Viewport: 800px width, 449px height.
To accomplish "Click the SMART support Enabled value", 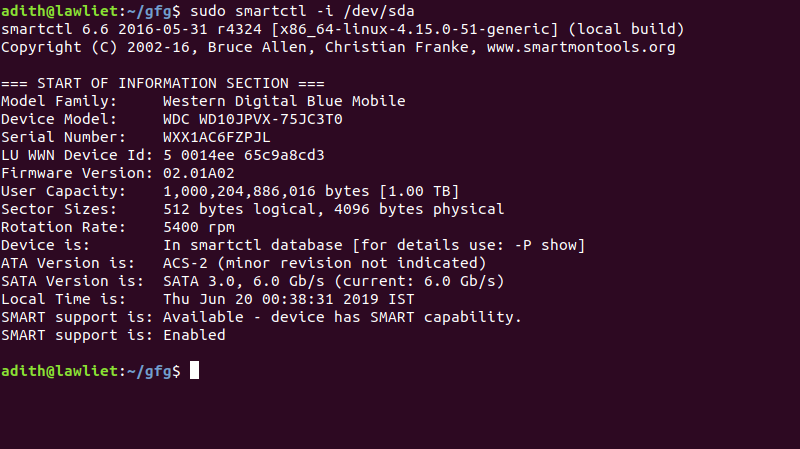I will pos(194,335).
